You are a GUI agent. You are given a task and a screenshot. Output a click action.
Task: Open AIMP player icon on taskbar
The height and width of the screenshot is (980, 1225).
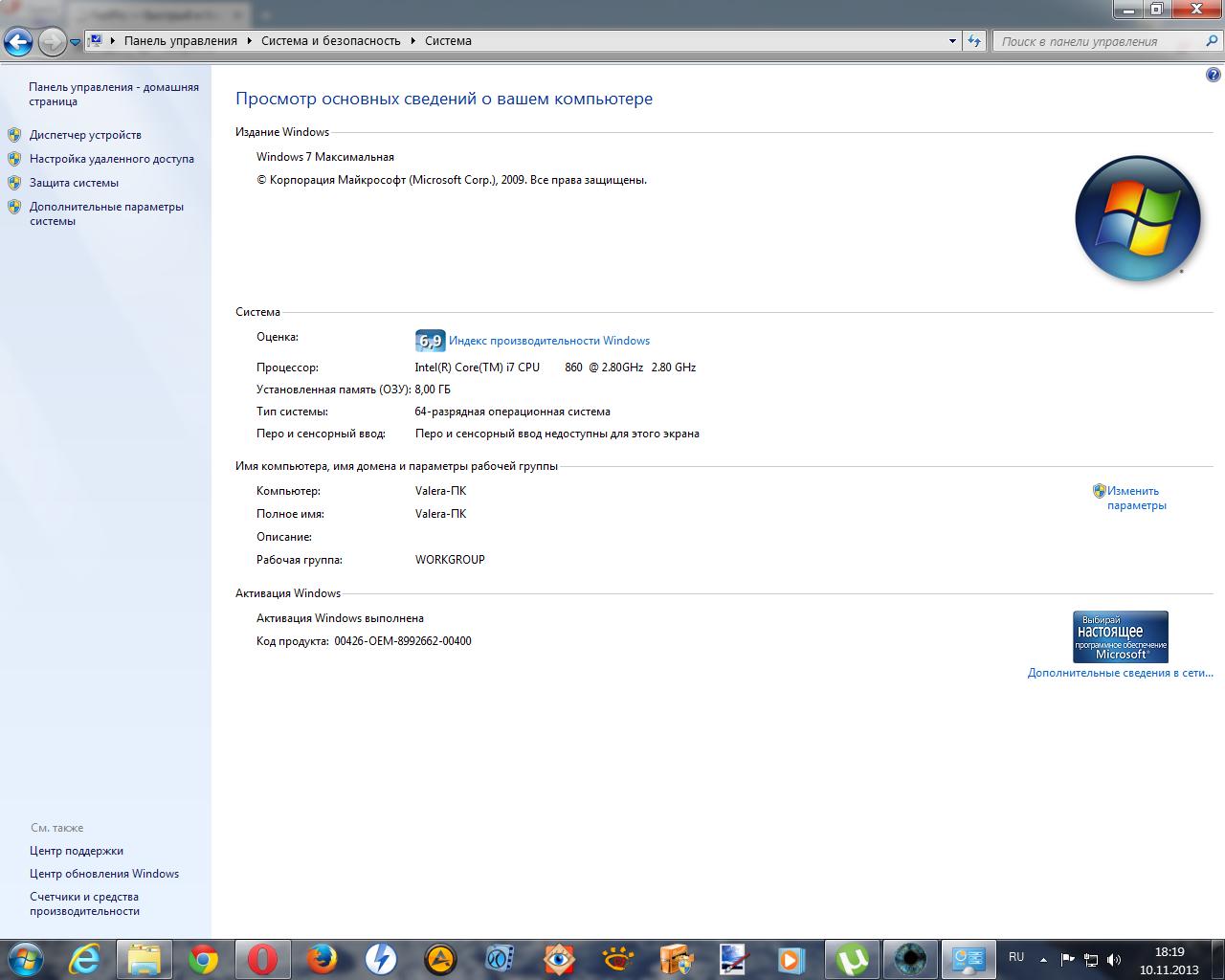tap(440, 959)
